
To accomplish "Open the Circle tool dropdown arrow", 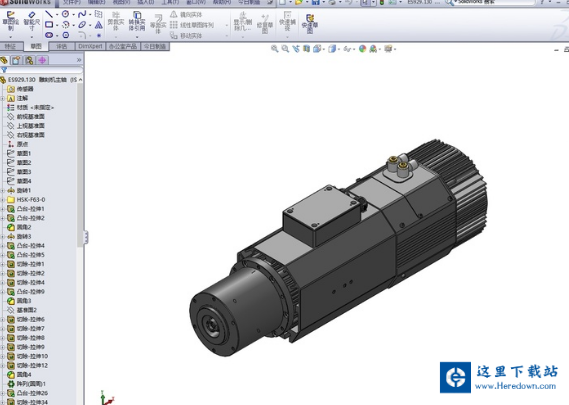I will [x=74, y=15].
